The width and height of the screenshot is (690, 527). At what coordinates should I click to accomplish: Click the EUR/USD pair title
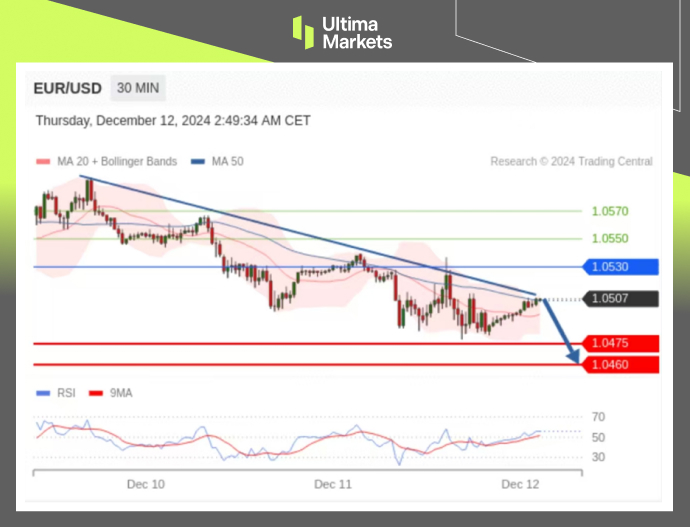[x=67, y=88]
